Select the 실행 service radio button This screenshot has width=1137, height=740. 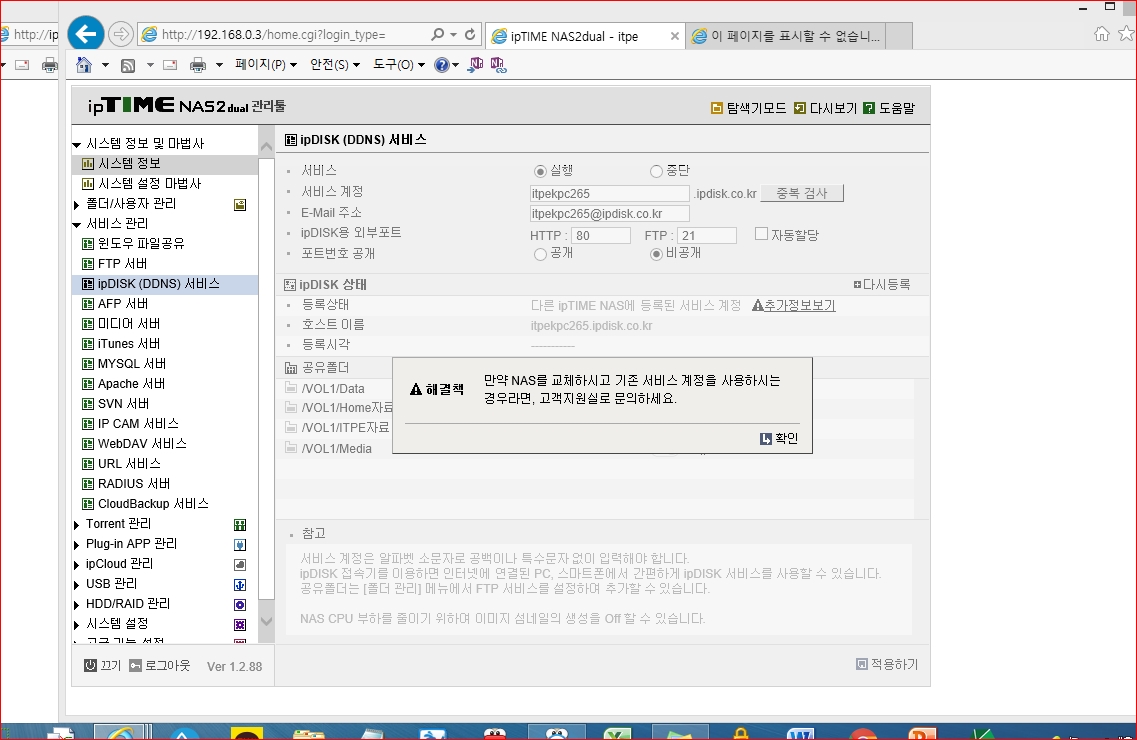coord(539,172)
